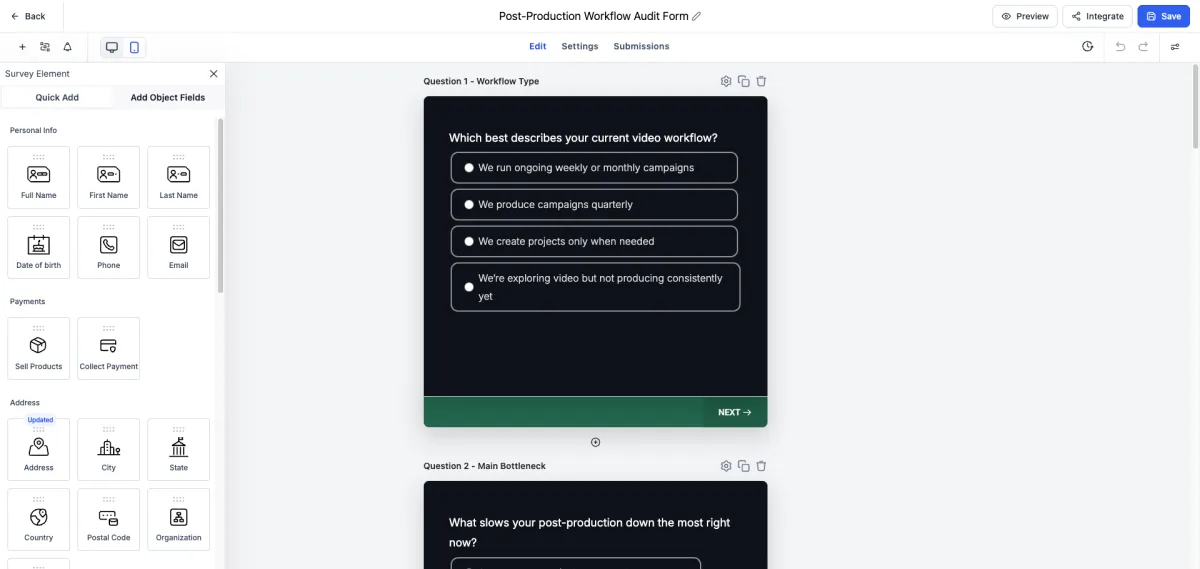Delete Question 1 with trash icon
The height and width of the screenshot is (569, 1200).
tap(761, 81)
